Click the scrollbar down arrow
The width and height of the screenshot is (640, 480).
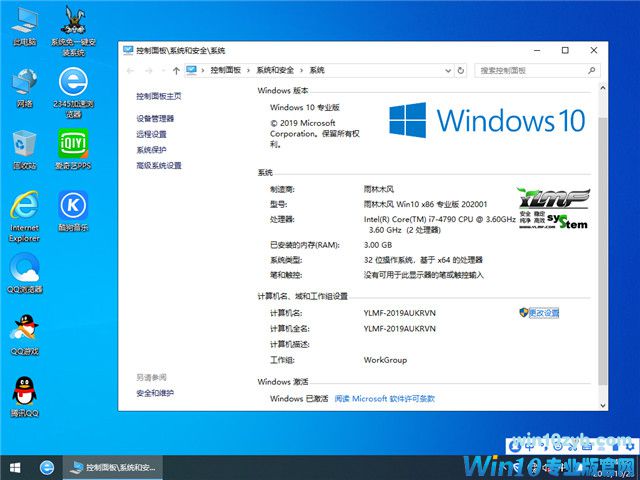(602, 406)
